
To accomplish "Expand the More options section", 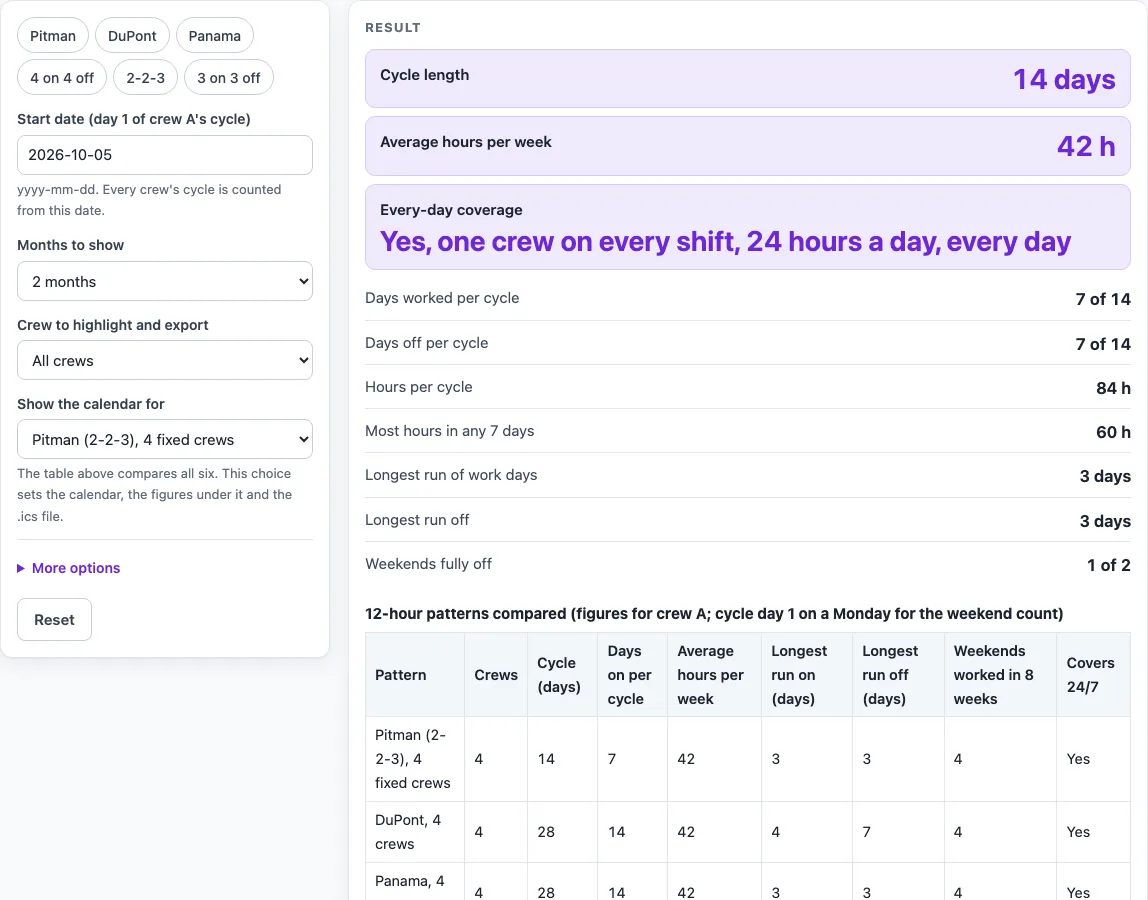I will point(69,568).
